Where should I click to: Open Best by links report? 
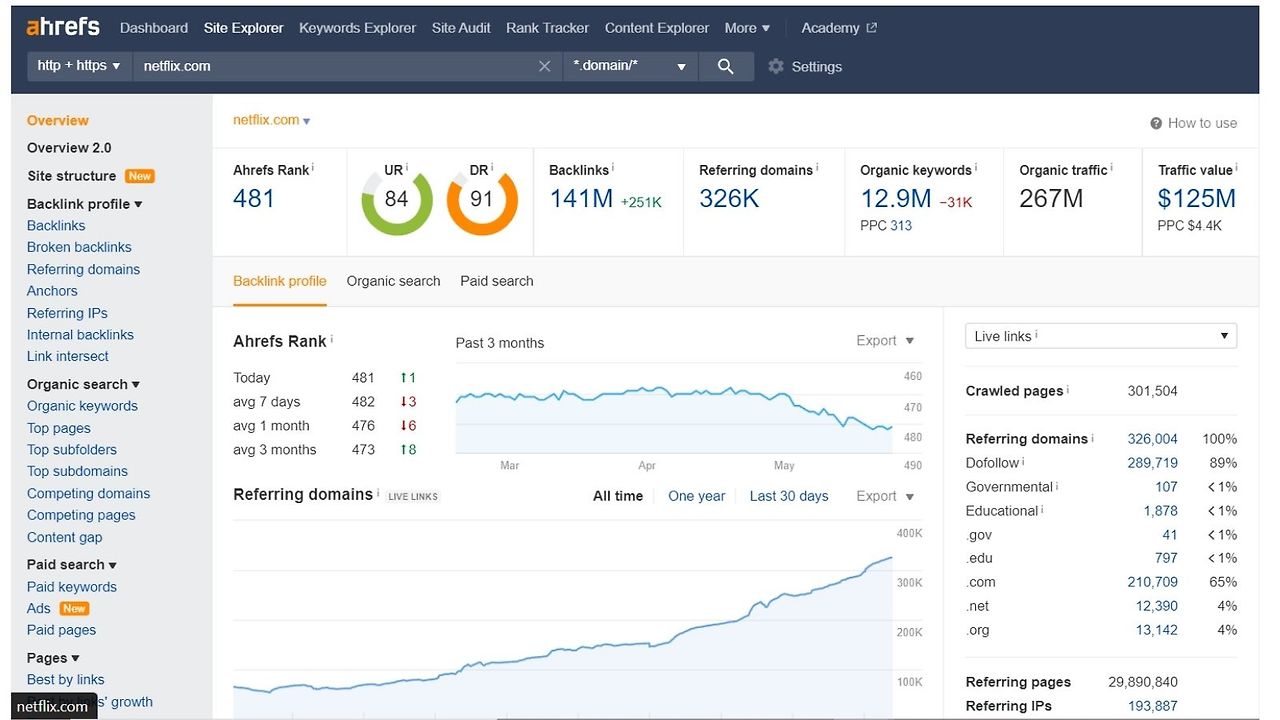(x=66, y=680)
